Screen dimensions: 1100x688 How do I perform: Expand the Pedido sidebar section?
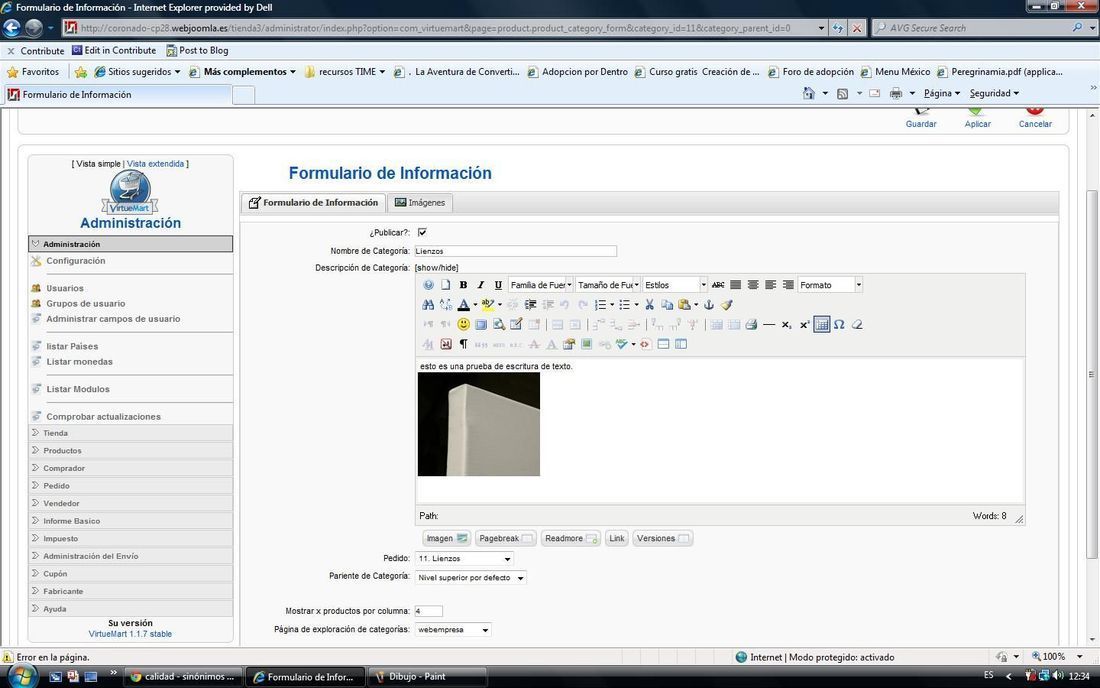click(130, 485)
